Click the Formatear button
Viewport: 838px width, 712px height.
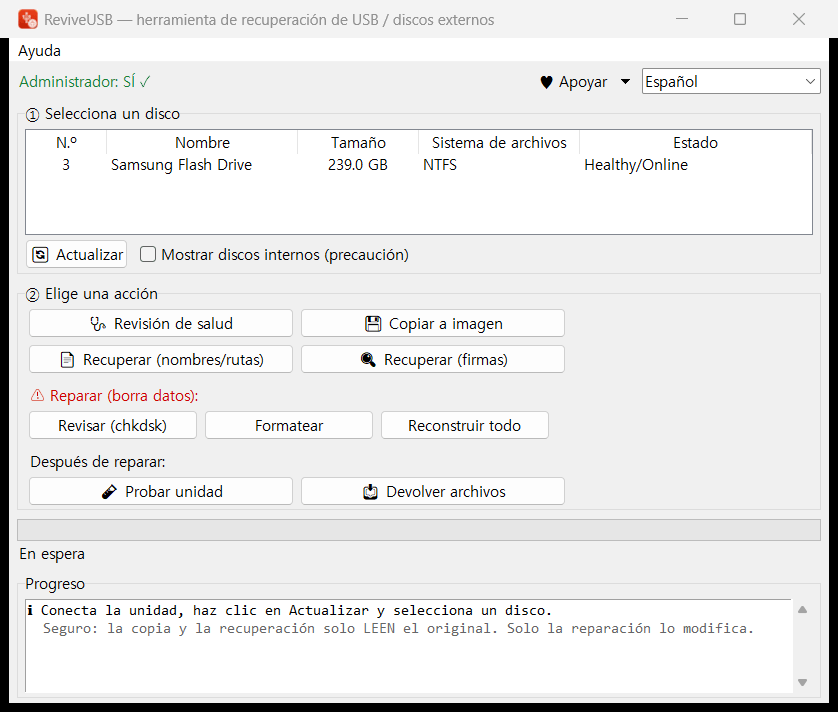click(x=289, y=425)
